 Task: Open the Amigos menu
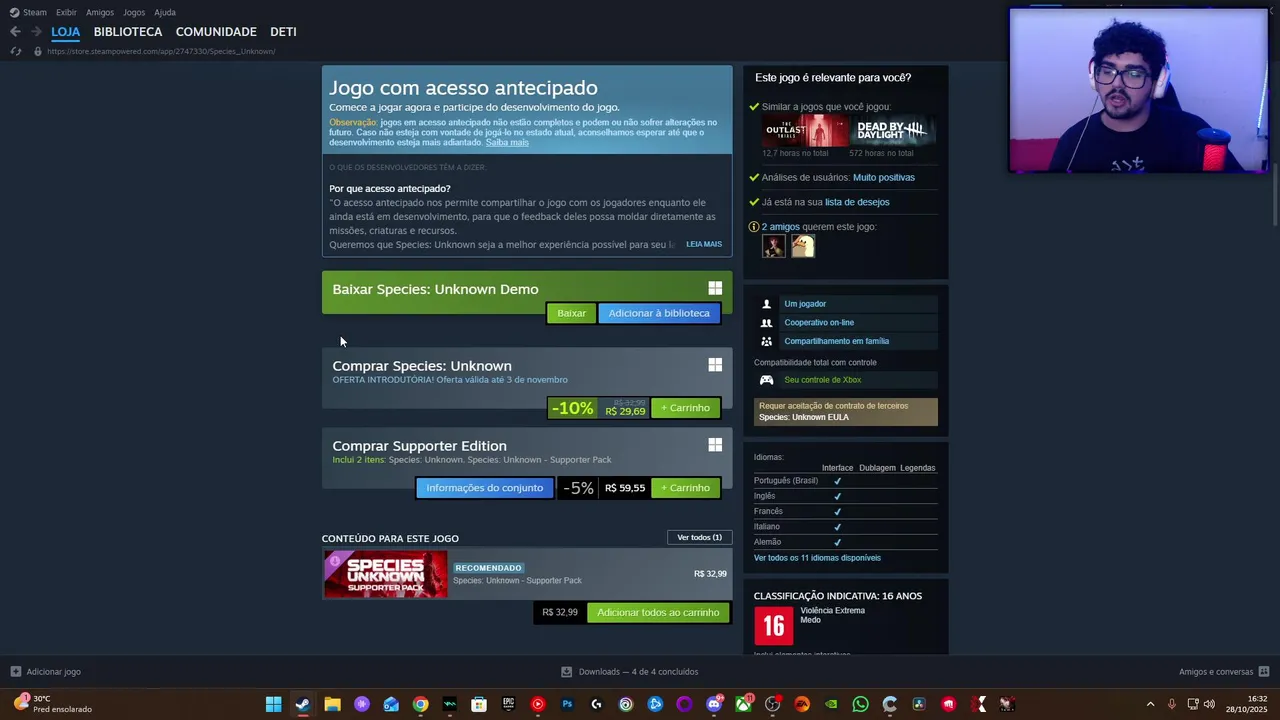click(x=100, y=12)
